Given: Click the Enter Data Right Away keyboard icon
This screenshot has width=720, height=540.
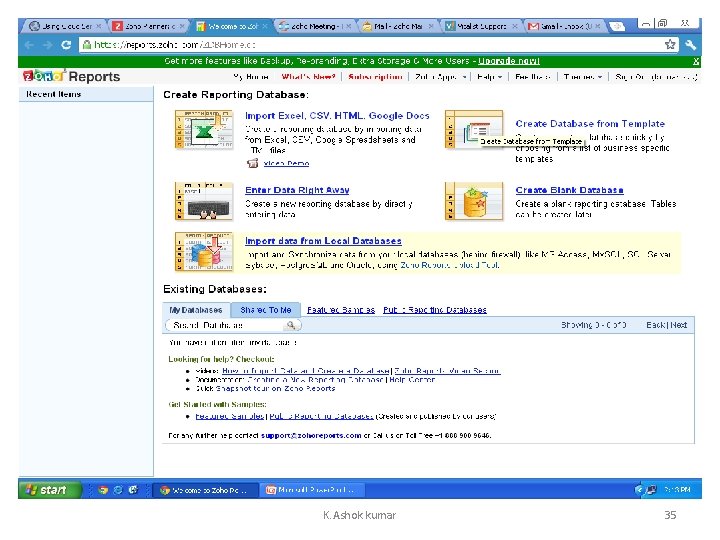Looking at the screenshot, I should [203, 201].
